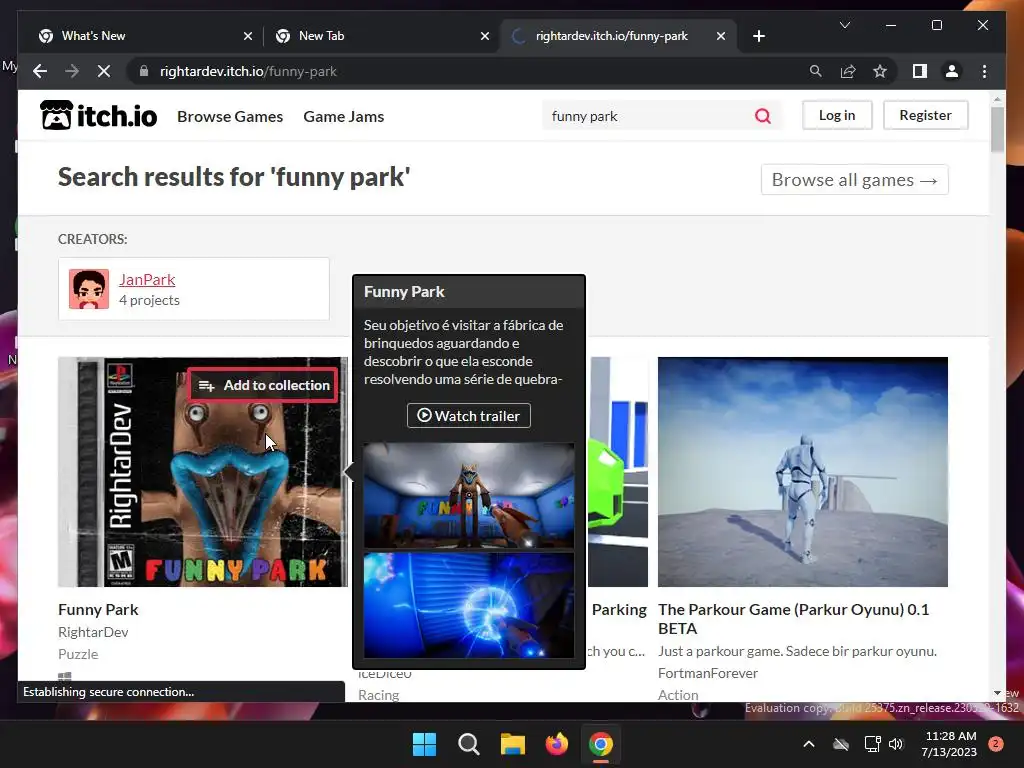Click Chrome icon in taskbar
The image size is (1024, 768).
(601, 744)
